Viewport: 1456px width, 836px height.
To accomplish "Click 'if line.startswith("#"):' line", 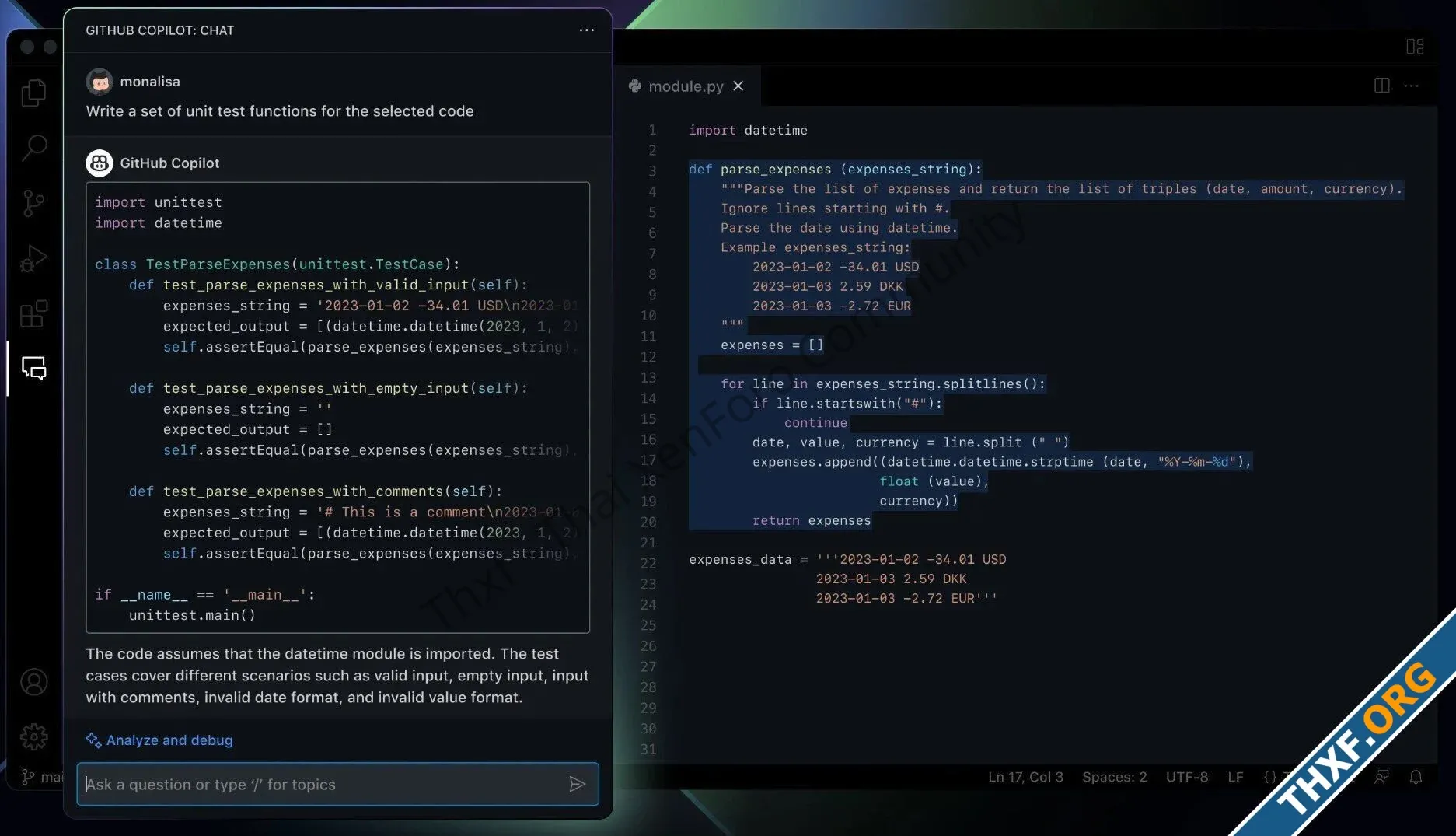I will click(847, 403).
